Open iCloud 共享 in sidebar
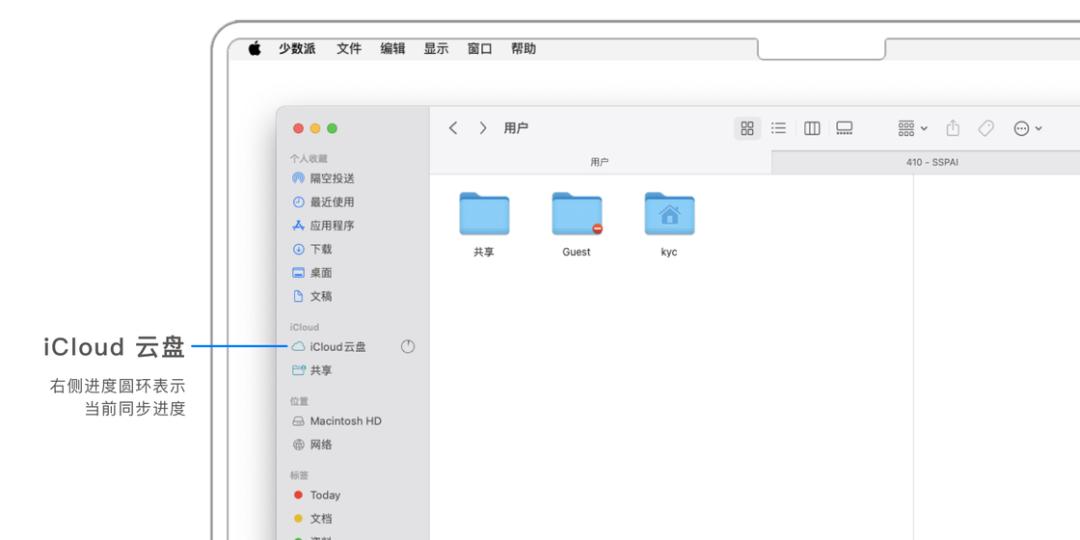 point(312,371)
